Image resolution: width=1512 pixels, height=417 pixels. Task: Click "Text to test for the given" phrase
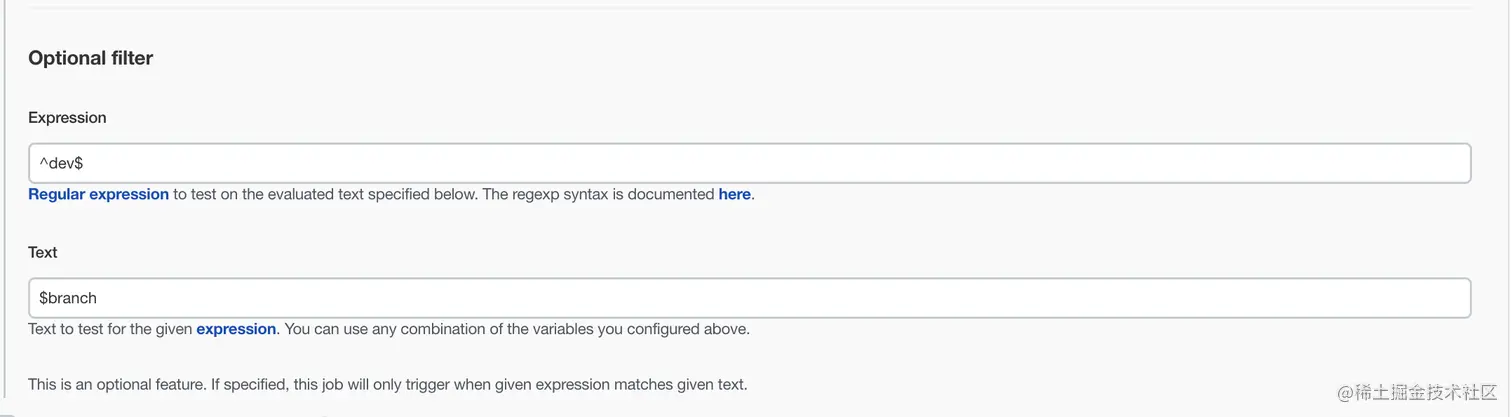(x=110, y=329)
